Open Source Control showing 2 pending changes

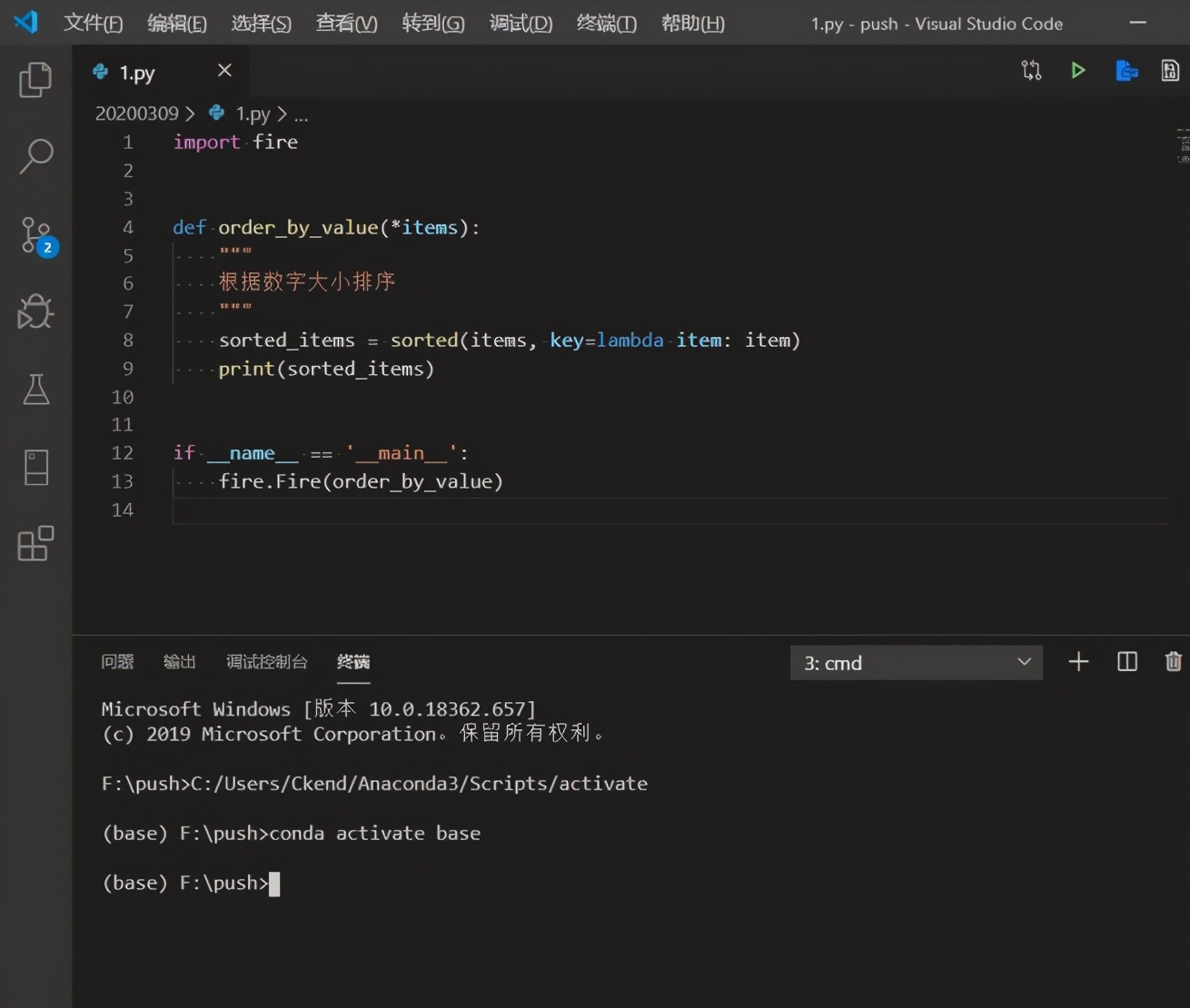pos(35,235)
